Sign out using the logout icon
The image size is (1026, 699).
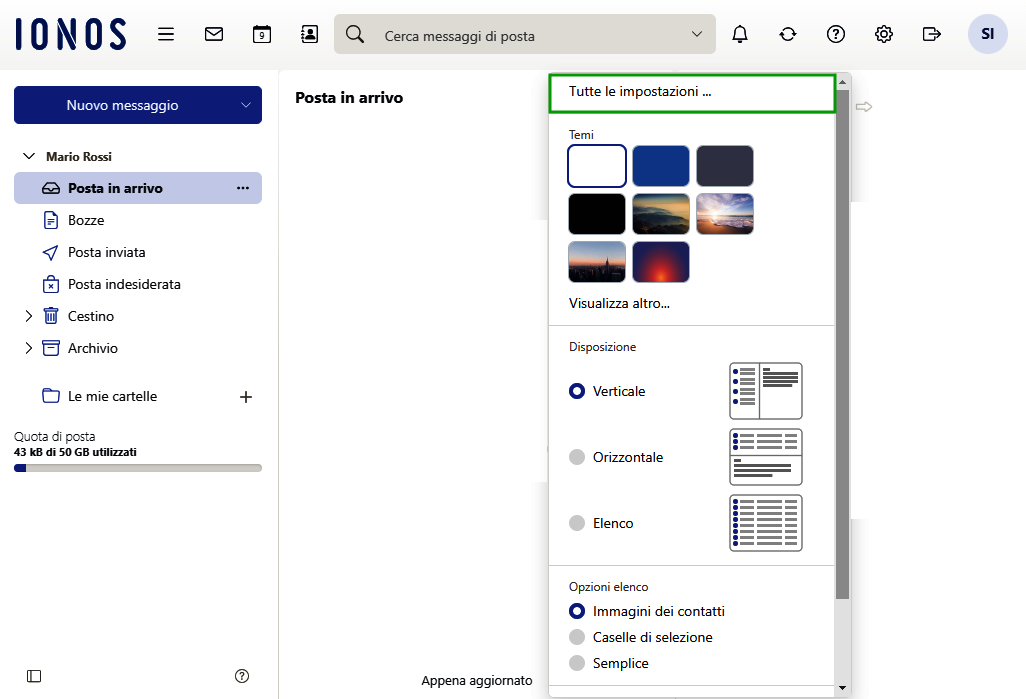(x=932, y=34)
